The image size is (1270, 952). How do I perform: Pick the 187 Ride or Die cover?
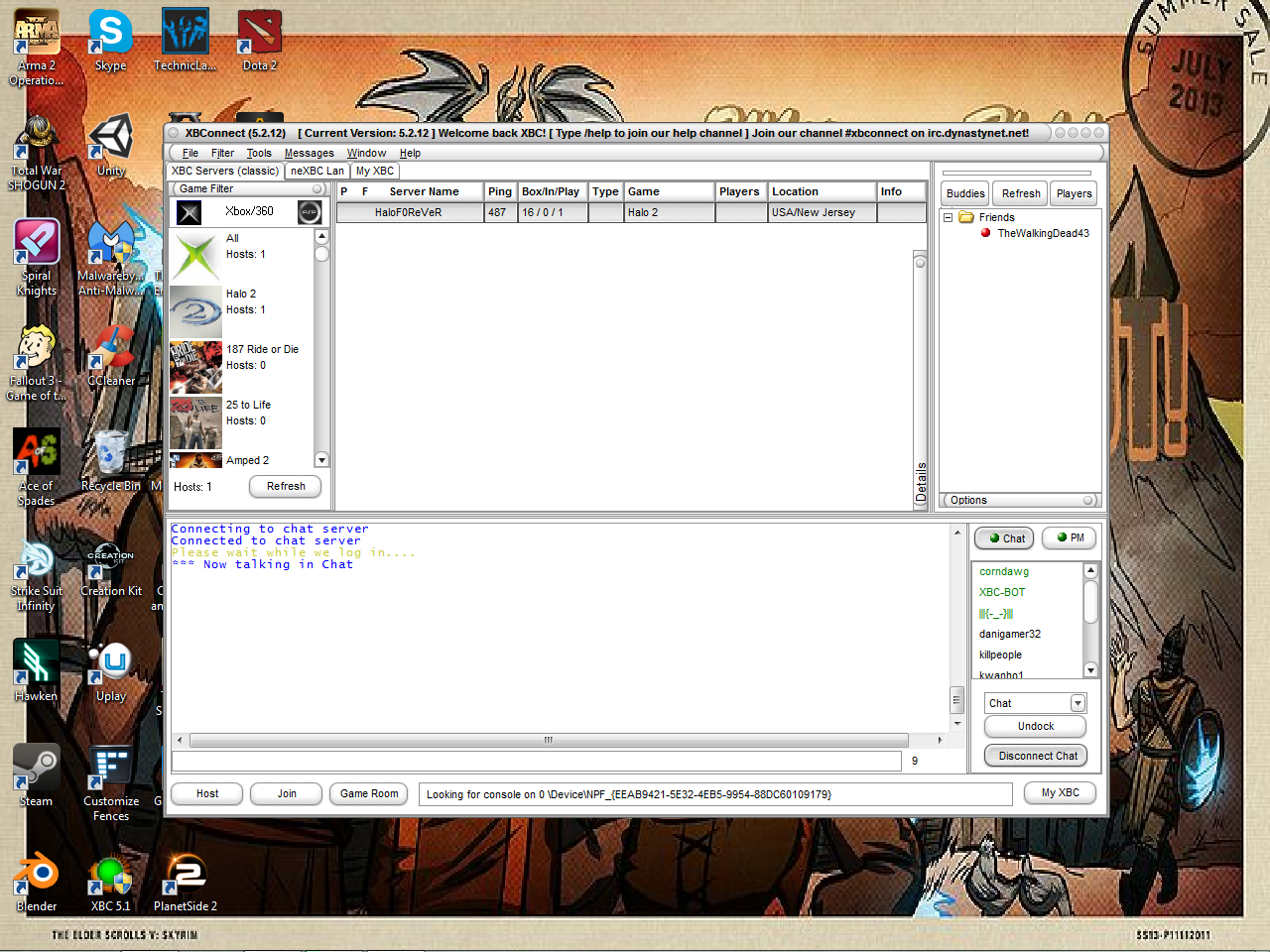coord(195,367)
